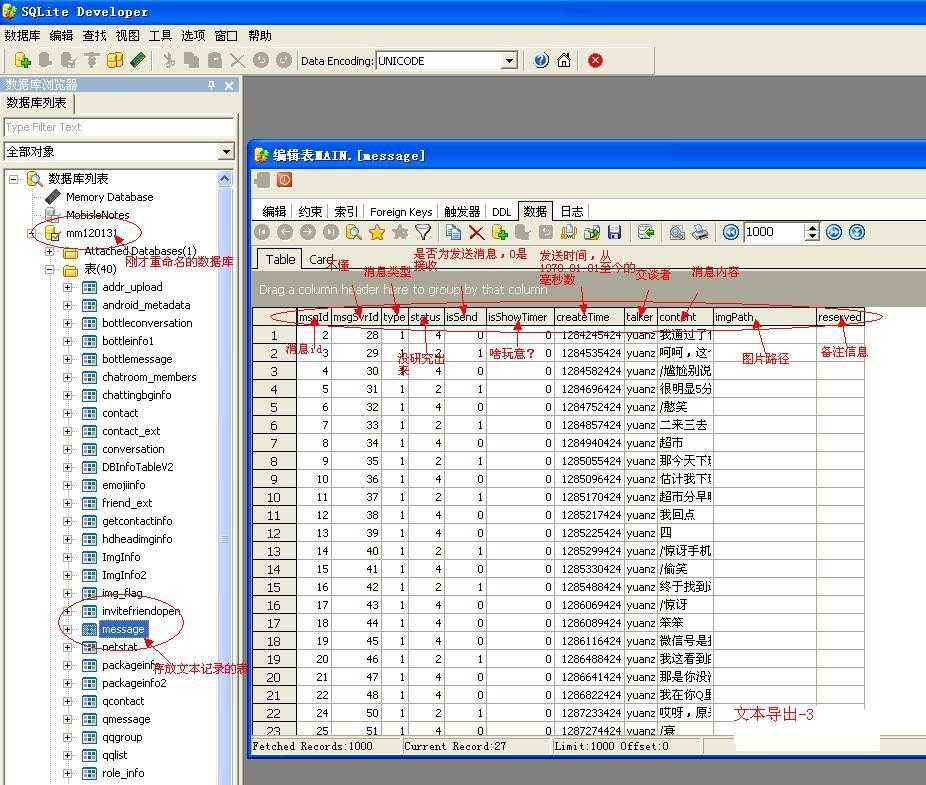
Task: Open the Data Encoding UNICODE dropdown
Action: point(509,60)
